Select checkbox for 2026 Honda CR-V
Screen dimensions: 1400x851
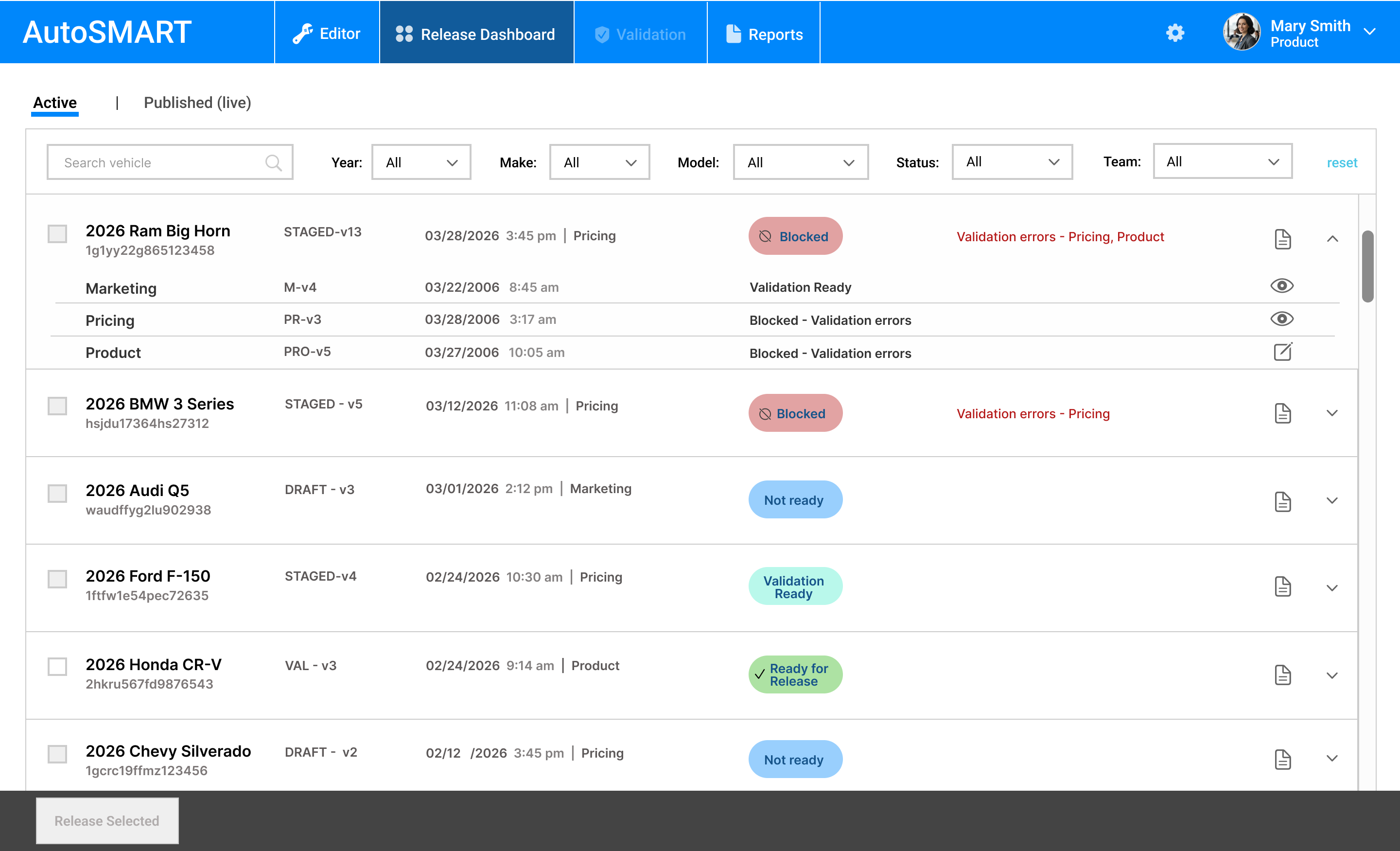click(57, 666)
